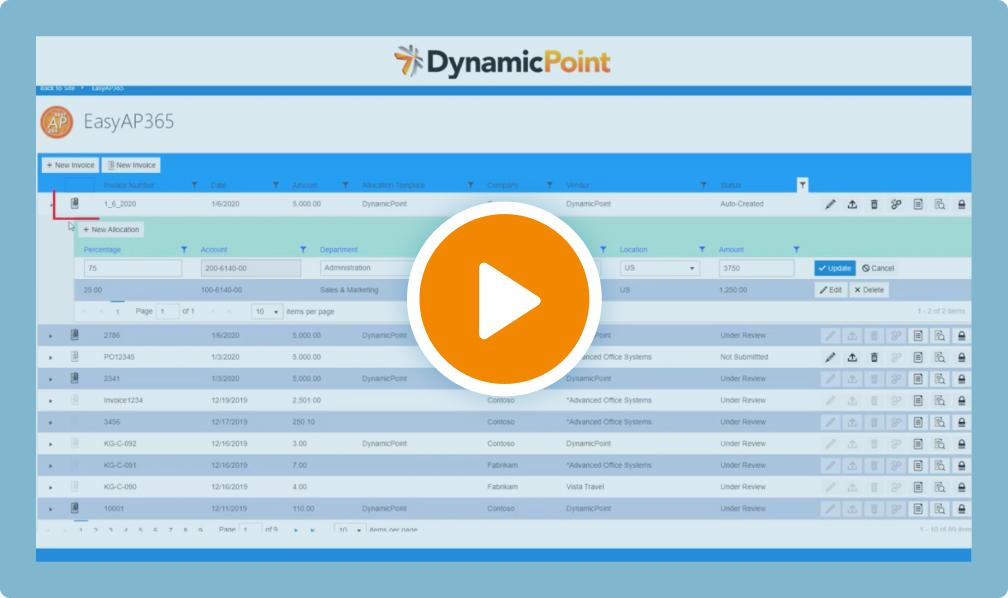Click the Account field 200-6140-00

[251, 268]
